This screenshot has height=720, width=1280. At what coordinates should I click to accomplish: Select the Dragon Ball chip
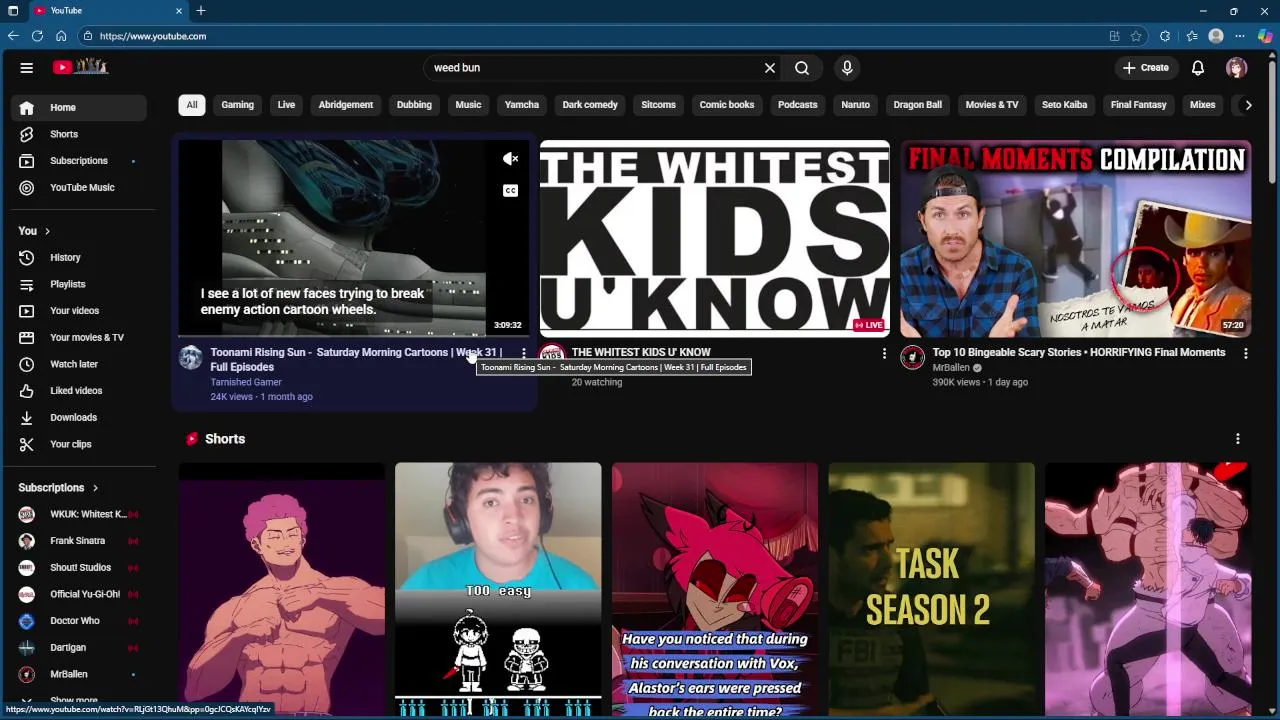[918, 105]
